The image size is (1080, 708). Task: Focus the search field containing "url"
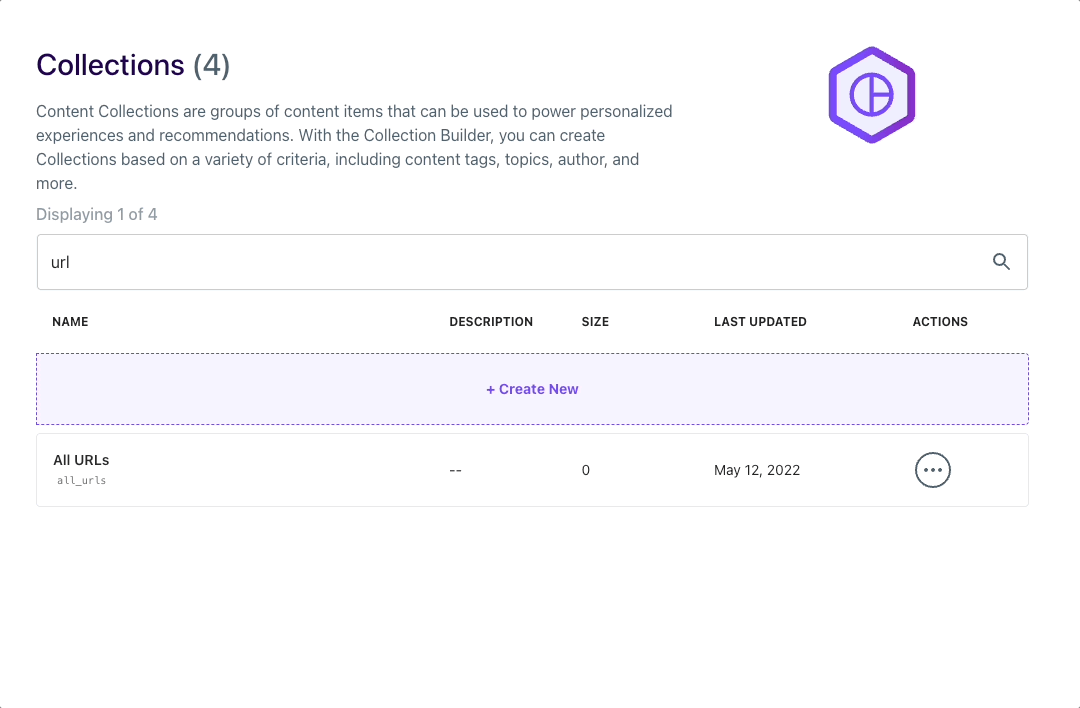click(532, 262)
